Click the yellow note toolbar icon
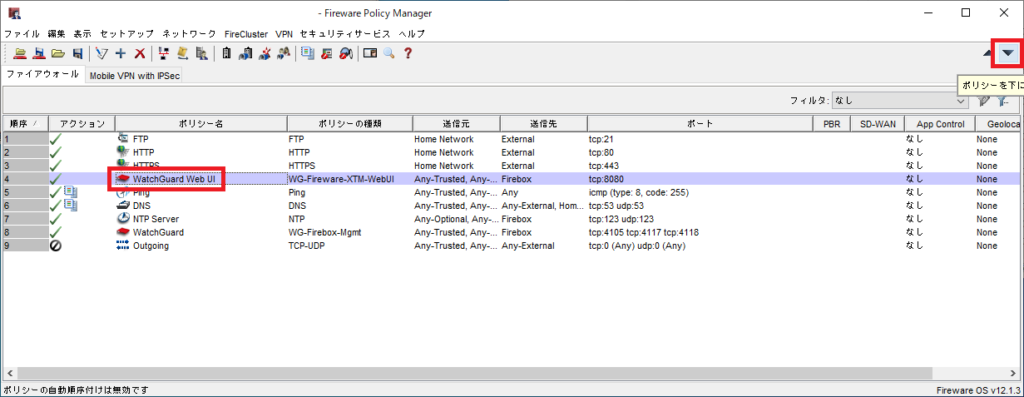Image resolution: width=1024 pixels, height=397 pixels. click(184, 54)
